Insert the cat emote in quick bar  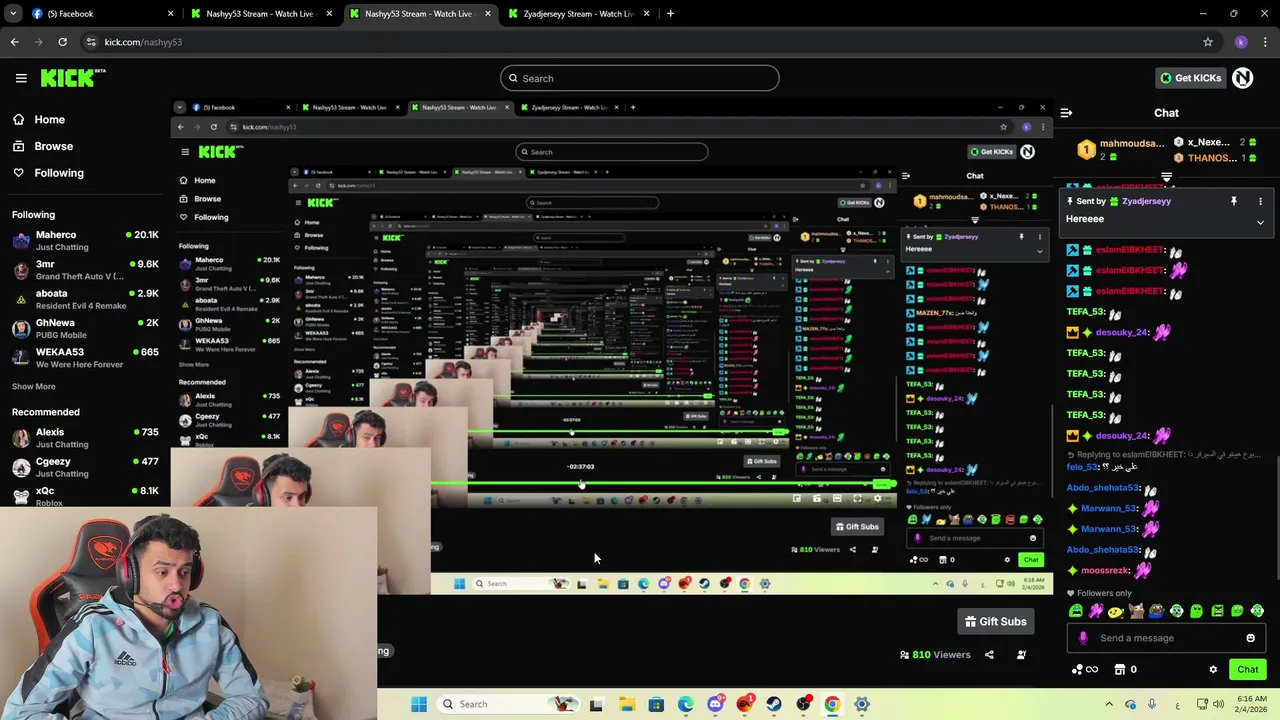coord(1136,611)
